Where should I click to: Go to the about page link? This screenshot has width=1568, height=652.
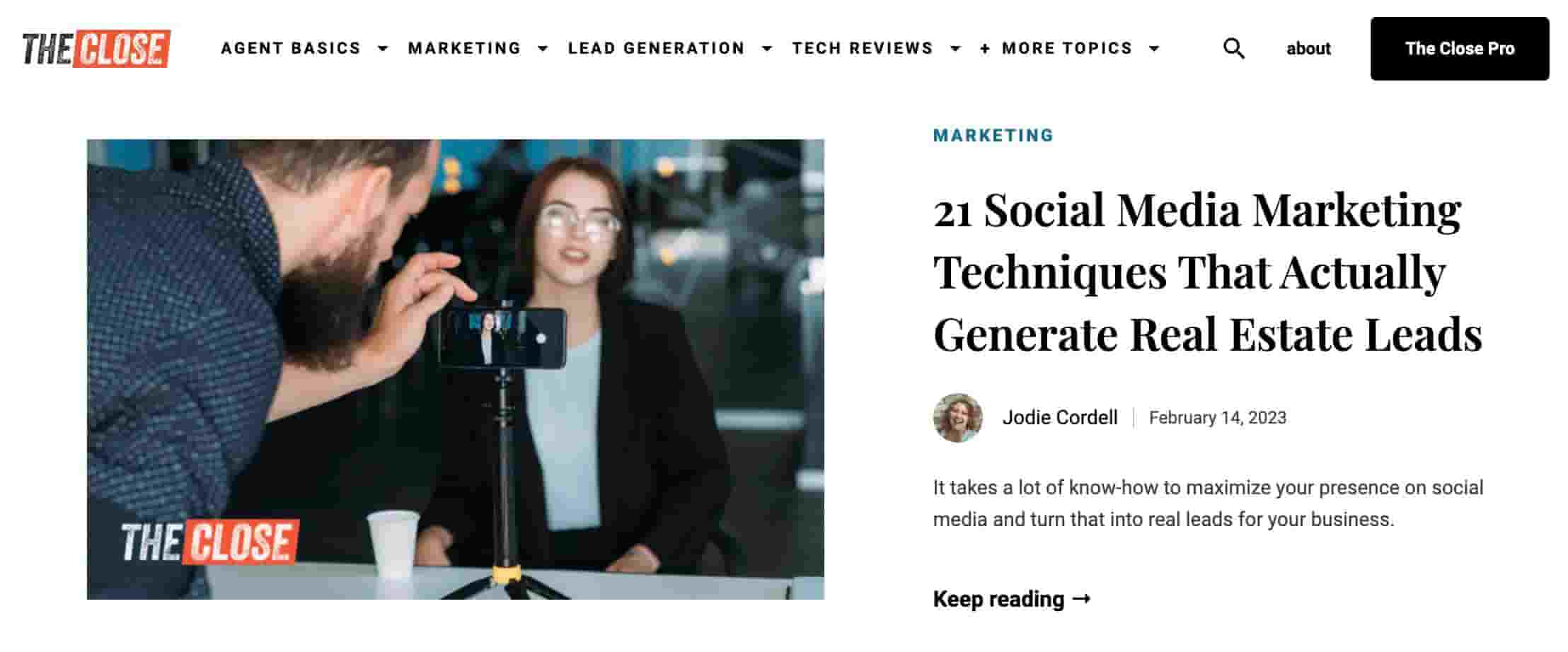(1308, 49)
